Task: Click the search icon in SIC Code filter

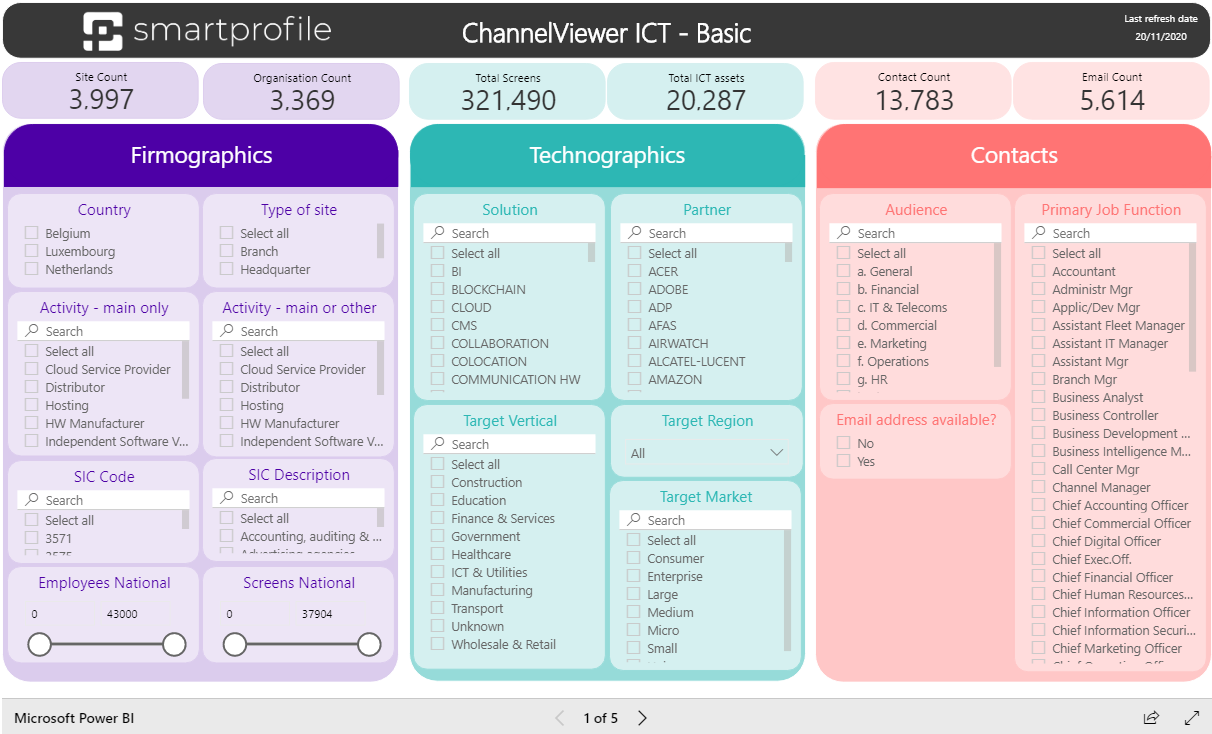Action: pyautogui.click(x=33, y=498)
